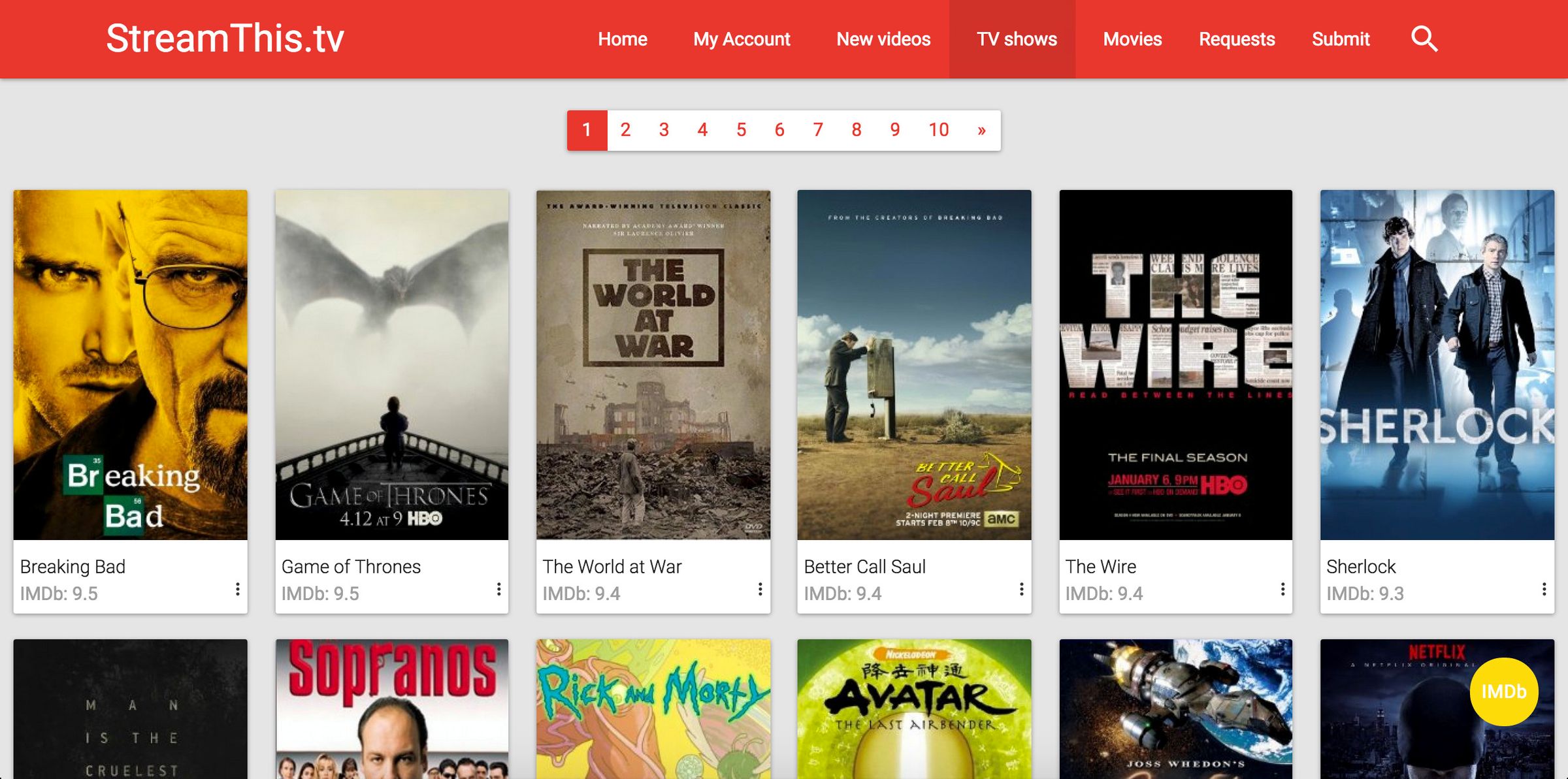The width and height of the screenshot is (1568, 779).
Task: Click IMDb: 9.3 under Sherlock
Action: 1365,594
